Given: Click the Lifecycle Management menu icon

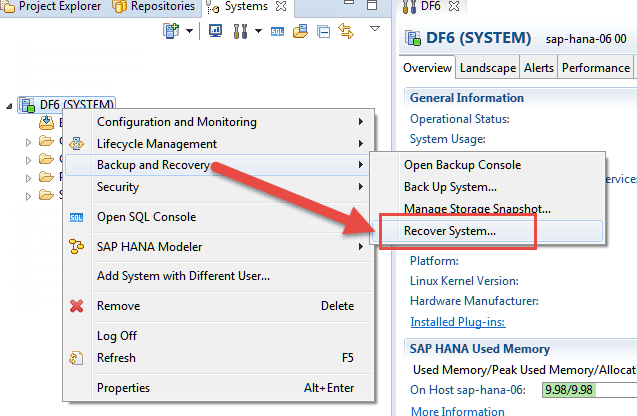Looking at the screenshot, I should (x=76, y=143).
